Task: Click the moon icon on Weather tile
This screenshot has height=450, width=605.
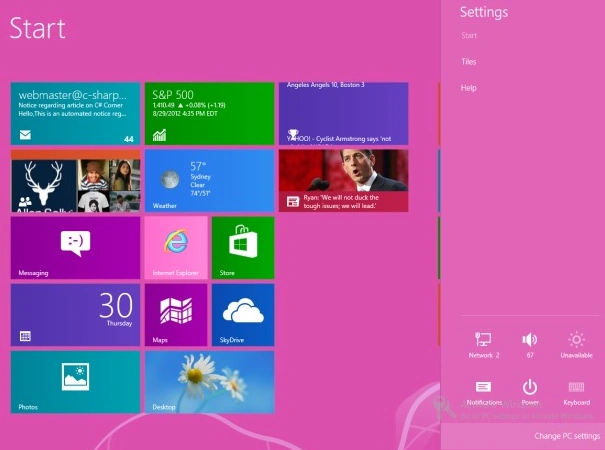Action: tap(170, 179)
